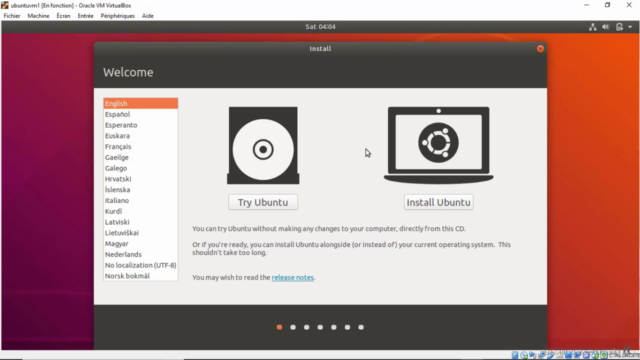Open the Machine menu
This screenshot has height=360, width=640.
(x=38, y=16)
